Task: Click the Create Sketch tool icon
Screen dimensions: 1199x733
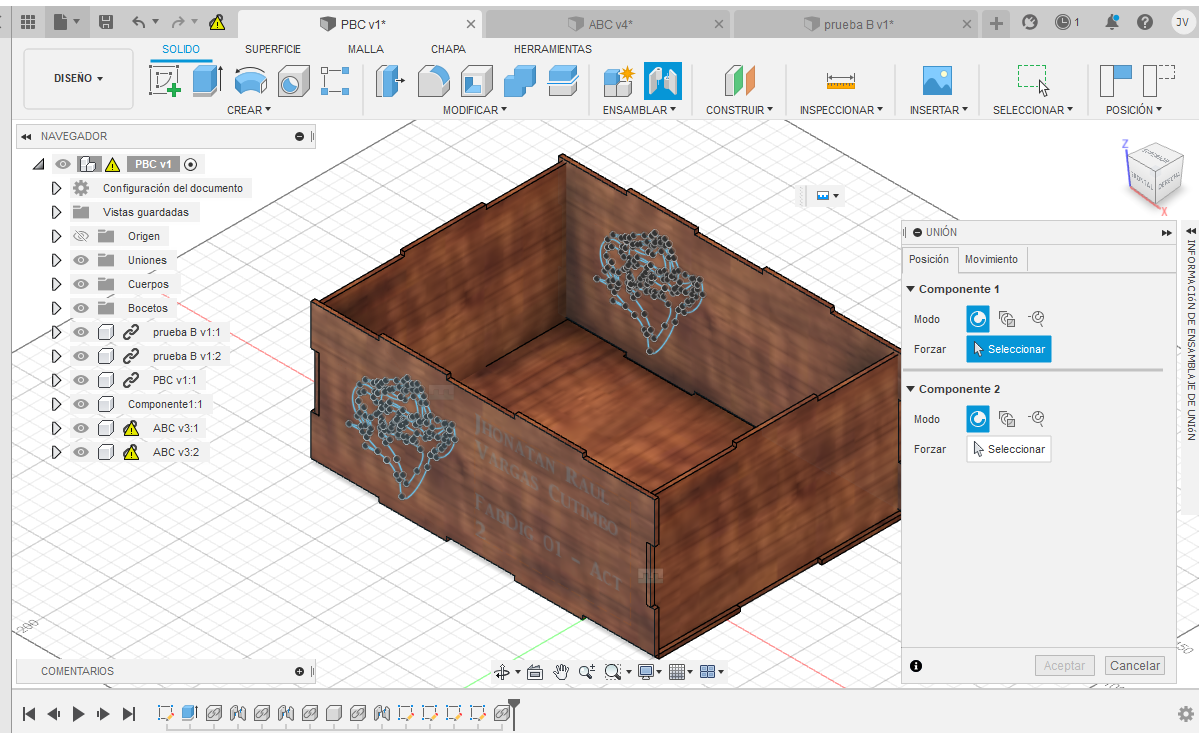Action: pyautogui.click(x=165, y=81)
